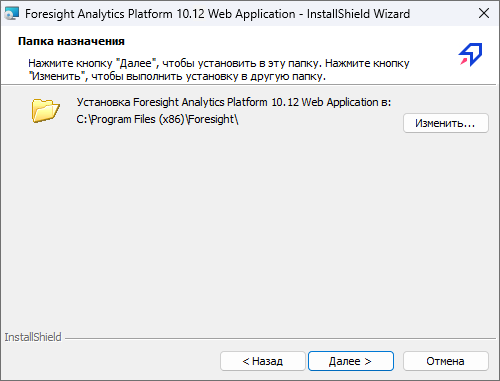Click the instruction line mentioning "Далее"

[x=219, y=63]
